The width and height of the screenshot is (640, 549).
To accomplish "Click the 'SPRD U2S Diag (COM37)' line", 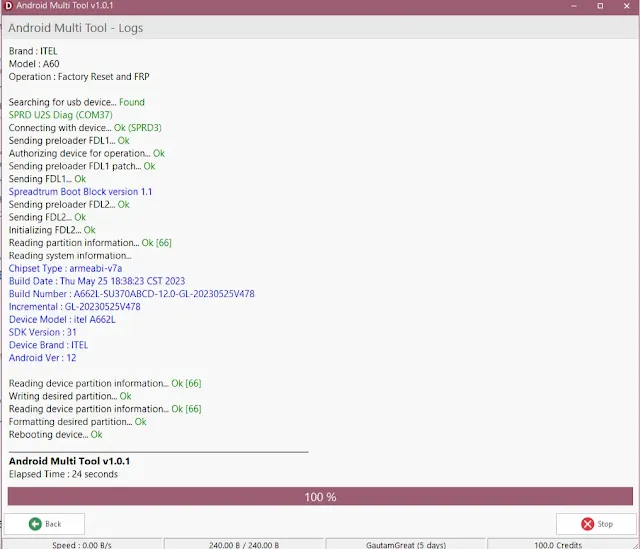I will [60, 115].
